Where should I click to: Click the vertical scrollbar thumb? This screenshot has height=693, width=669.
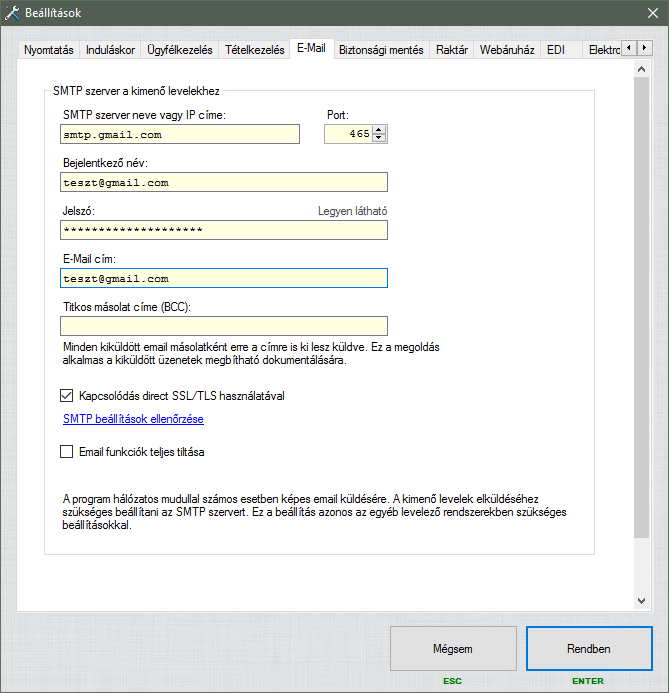pyautogui.click(x=642, y=308)
